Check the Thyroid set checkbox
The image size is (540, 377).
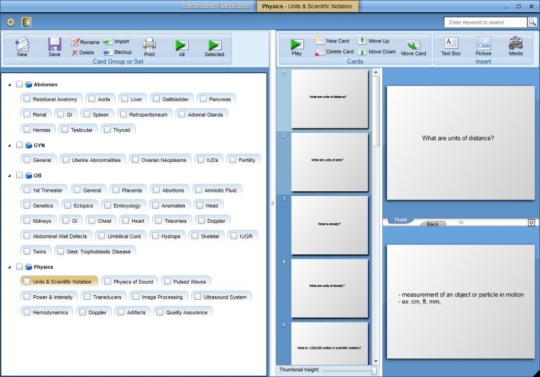click(107, 129)
